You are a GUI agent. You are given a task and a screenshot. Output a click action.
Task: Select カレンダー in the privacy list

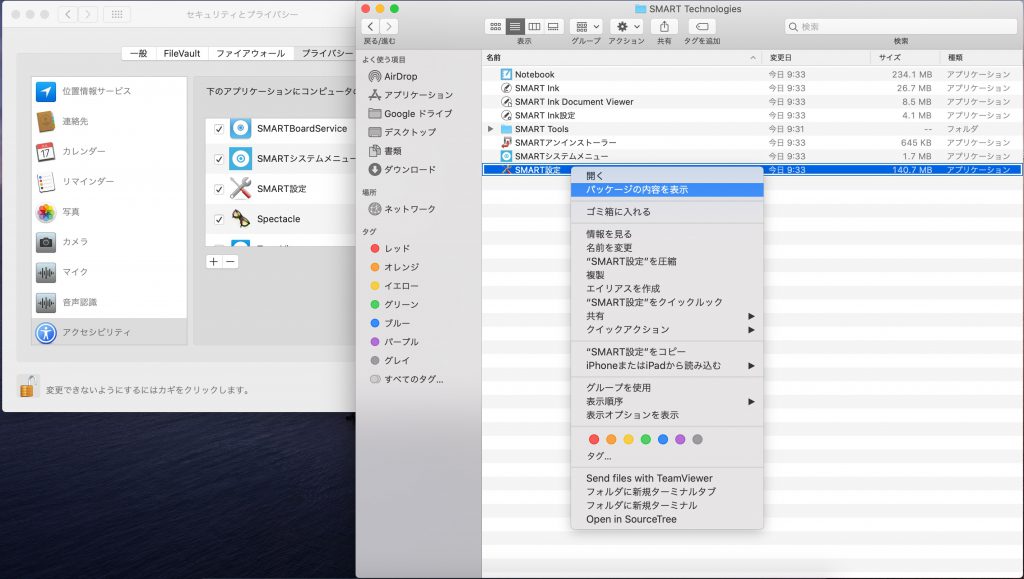[109, 151]
